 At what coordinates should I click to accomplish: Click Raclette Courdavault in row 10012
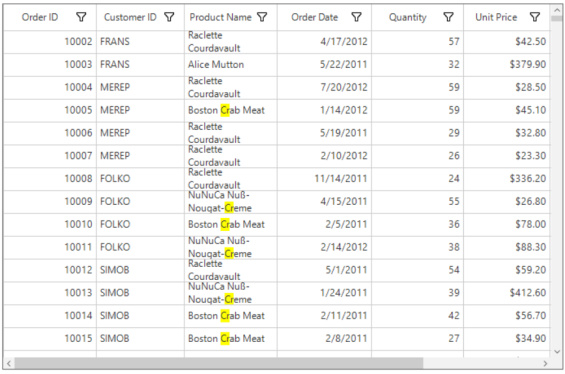231,270
